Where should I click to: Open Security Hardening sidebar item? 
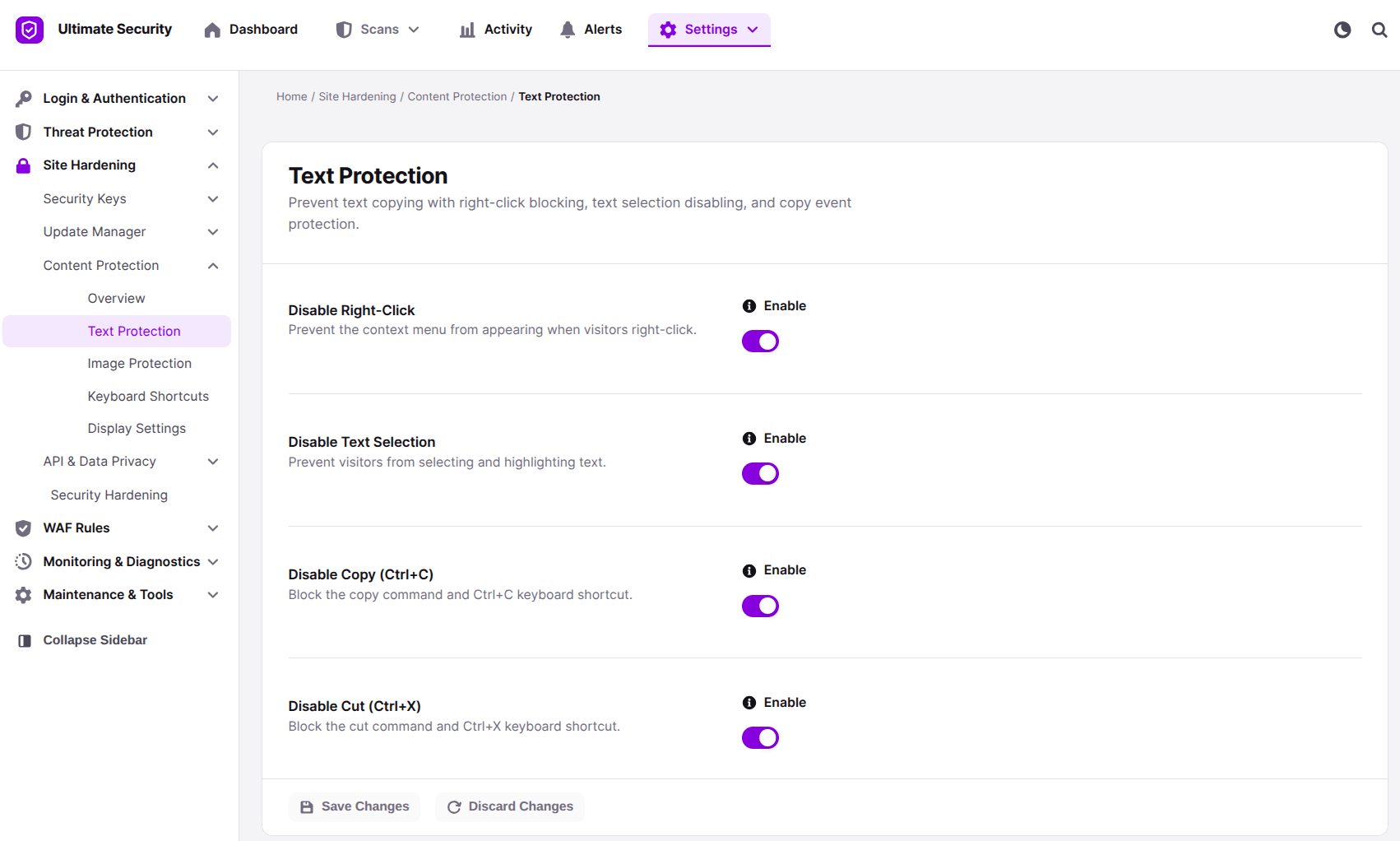click(109, 495)
